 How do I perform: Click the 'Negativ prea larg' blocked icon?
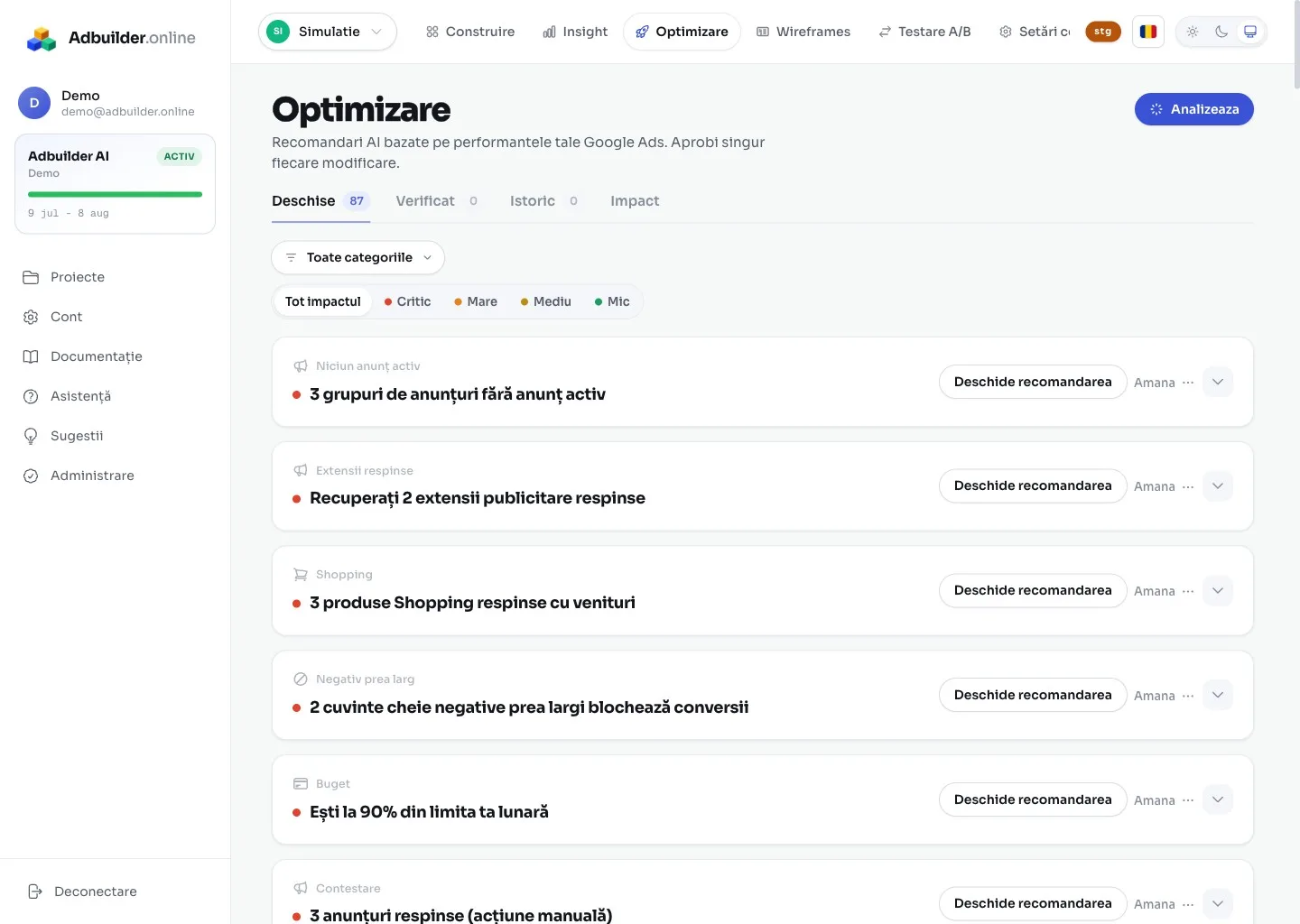coord(301,679)
